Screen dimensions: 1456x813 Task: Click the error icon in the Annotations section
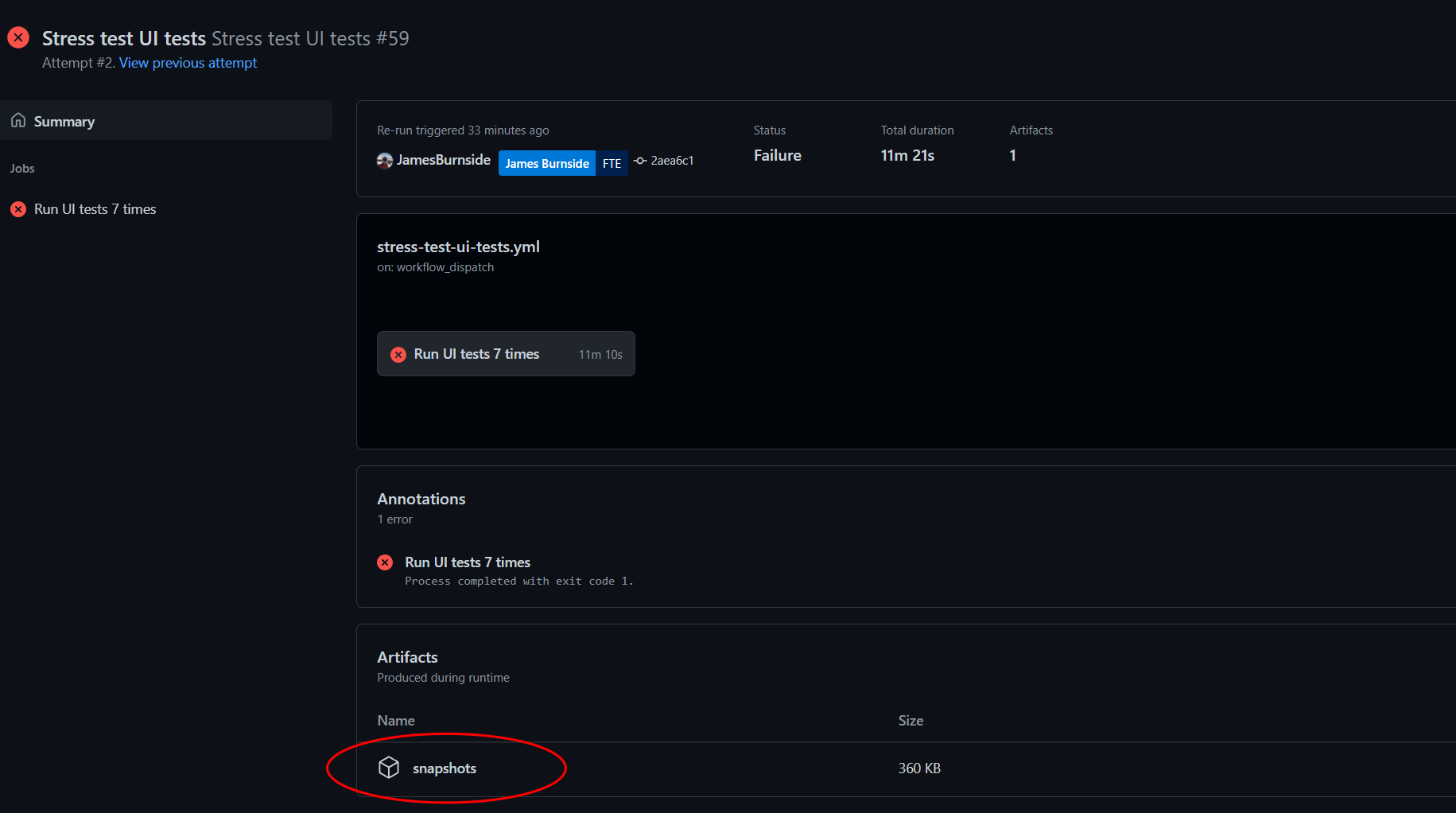pyautogui.click(x=385, y=562)
